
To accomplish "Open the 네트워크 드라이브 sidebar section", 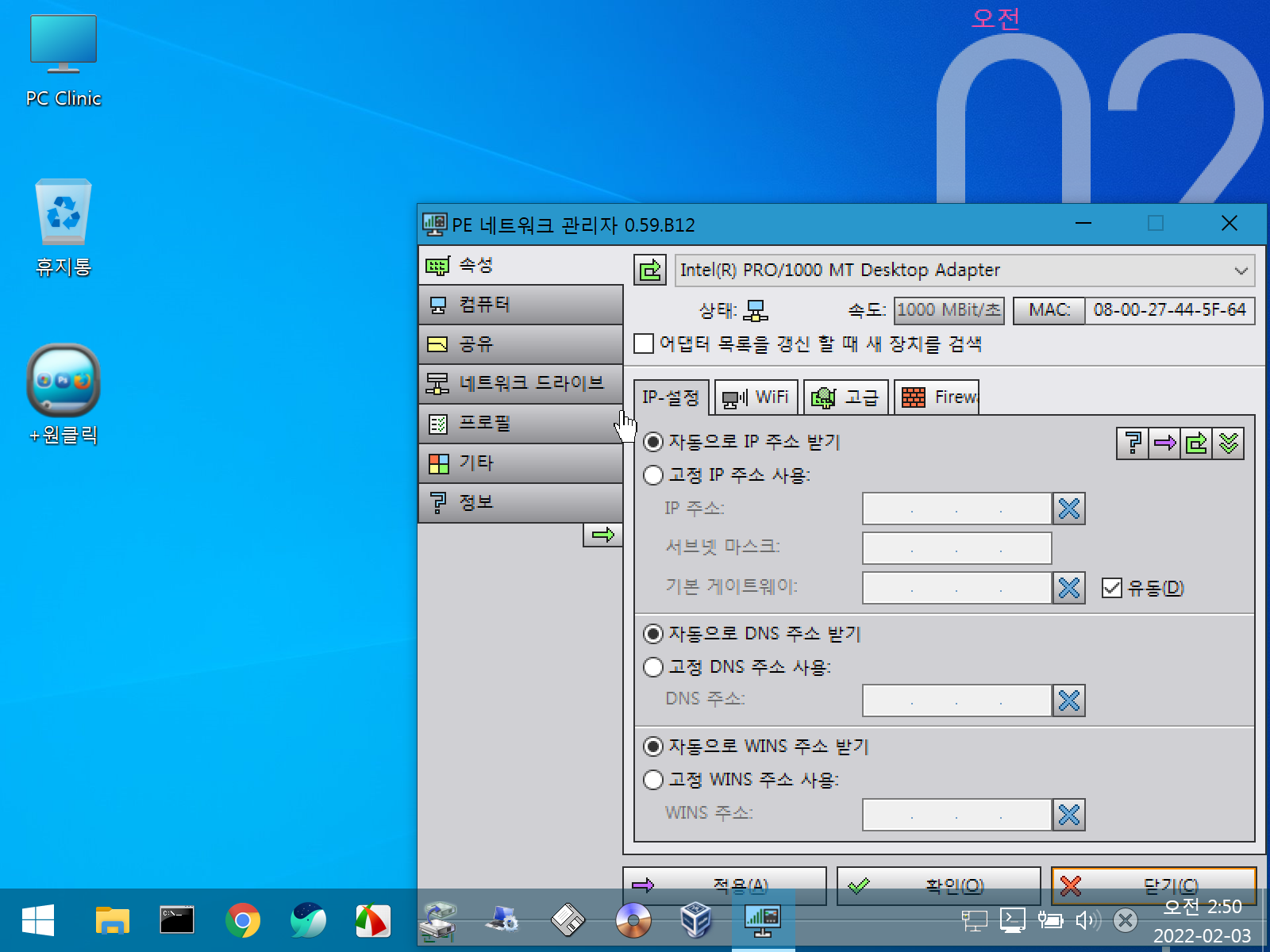I will [x=521, y=384].
